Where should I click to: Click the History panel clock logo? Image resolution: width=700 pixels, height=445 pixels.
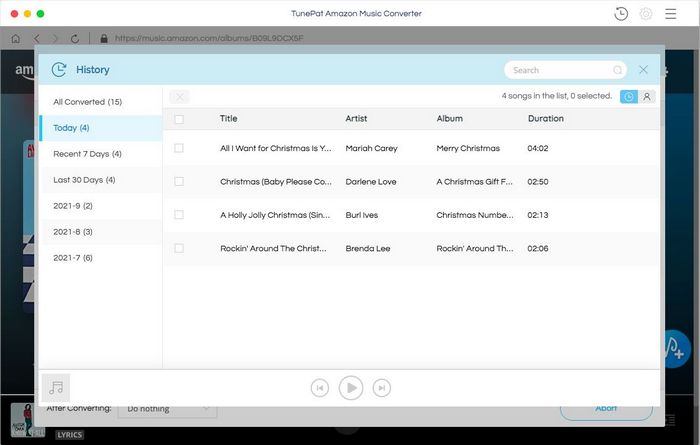58,70
